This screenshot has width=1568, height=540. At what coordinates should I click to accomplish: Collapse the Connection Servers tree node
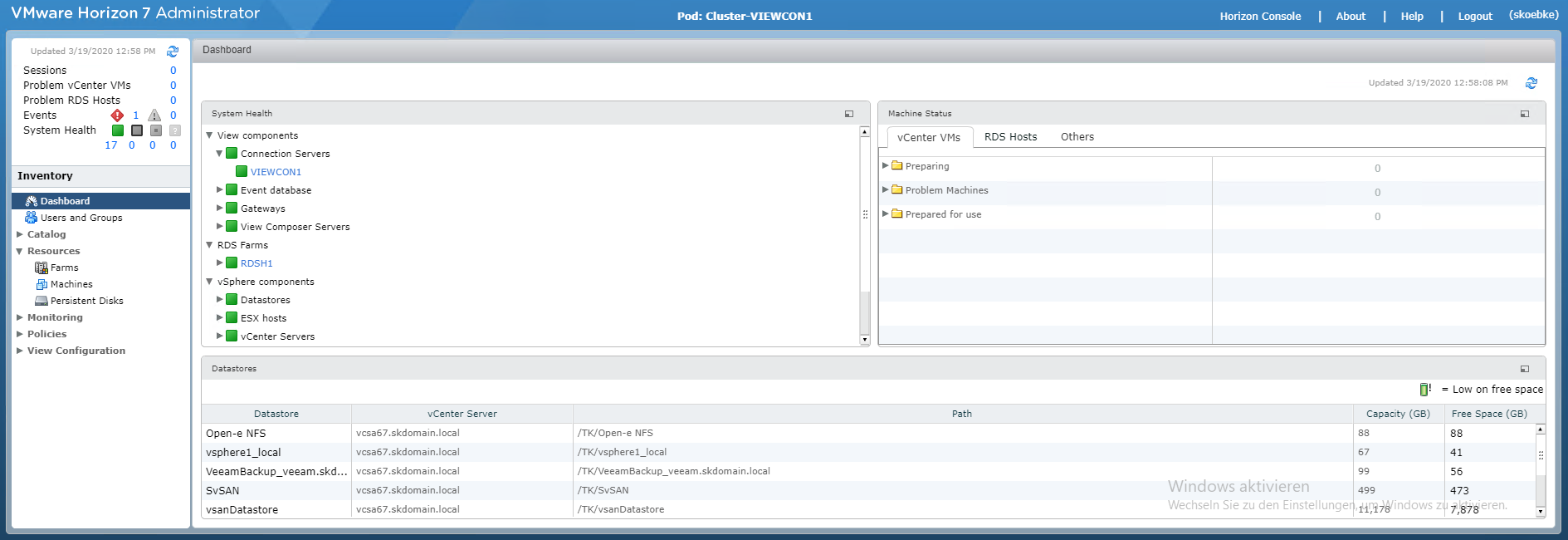coord(220,154)
